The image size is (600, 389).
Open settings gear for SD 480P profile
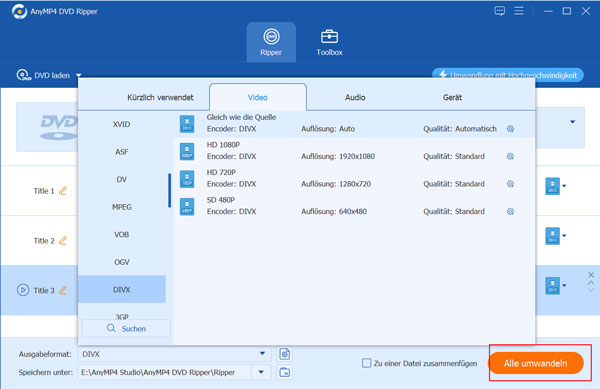tap(510, 212)
